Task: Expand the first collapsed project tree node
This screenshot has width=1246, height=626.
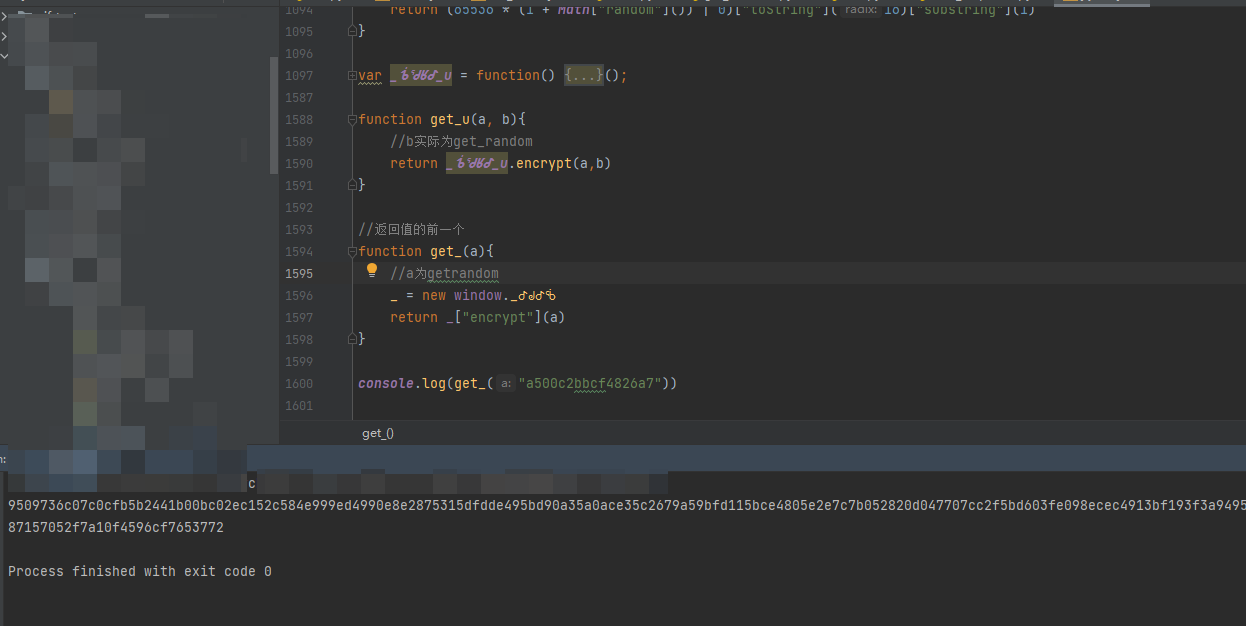Action: tap(4, 17)
